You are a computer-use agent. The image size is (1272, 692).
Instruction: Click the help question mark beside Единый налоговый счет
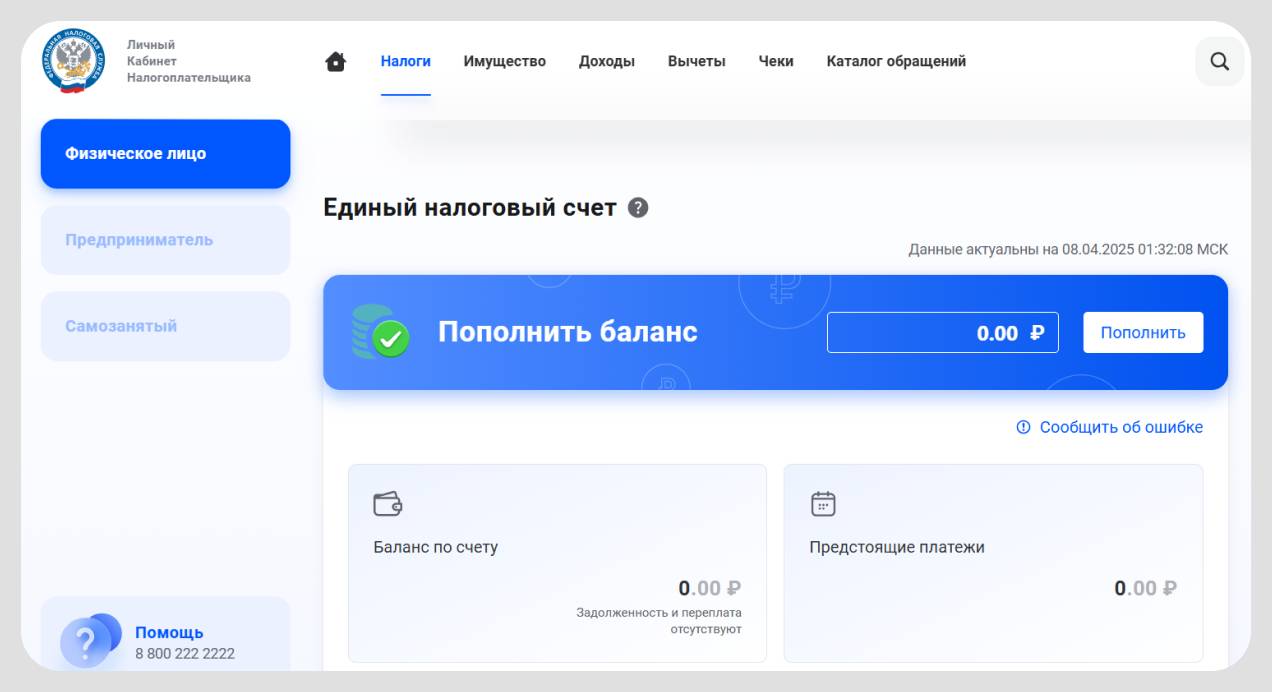638,208
